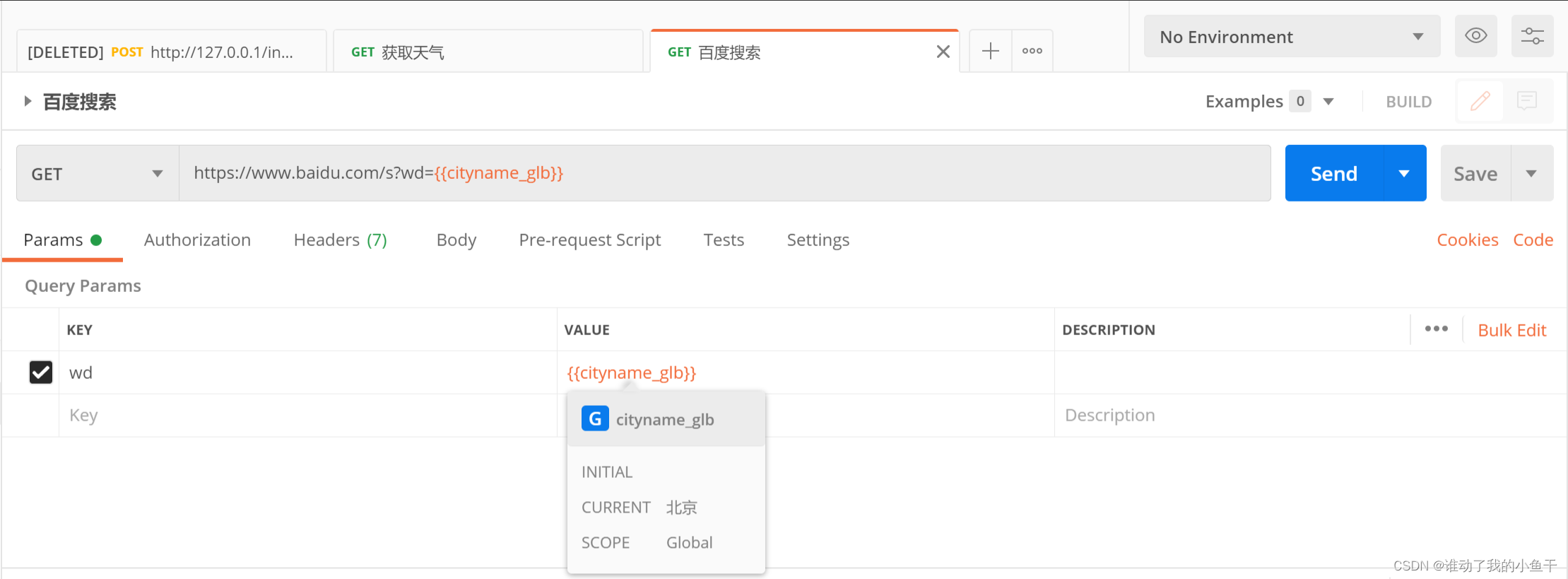Click the VALUE column header
This screenshot has height=579, width=1568.
586,329
